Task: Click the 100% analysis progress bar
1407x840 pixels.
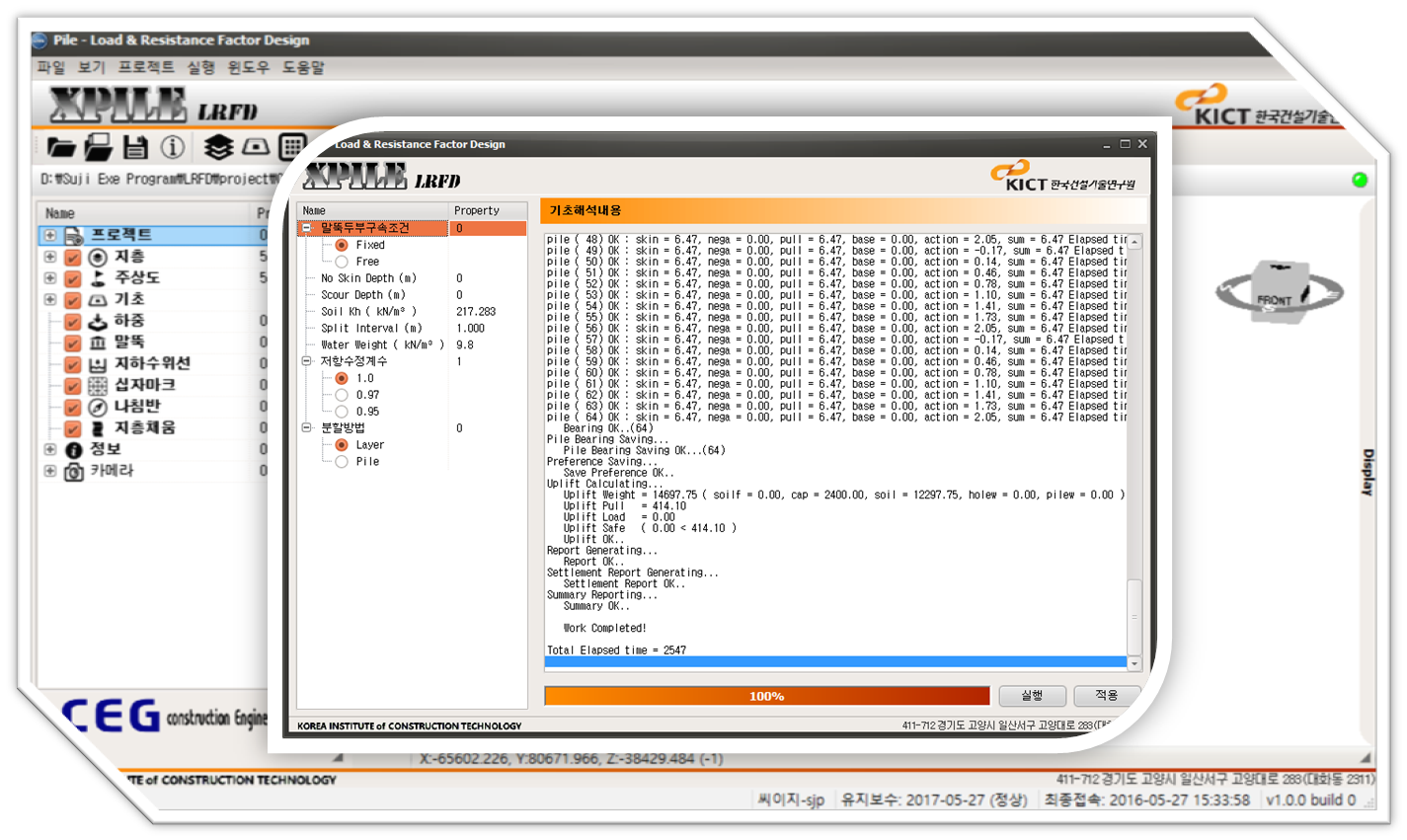Action: 766,696
